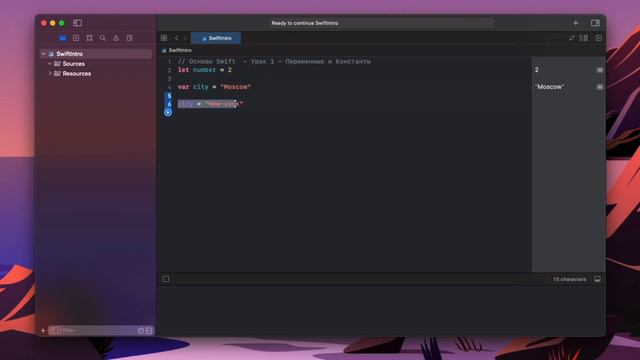The width and height of the screenshot is (640, 360).
Task: Toggle the debug area visibility icon
Action: click(x=597, y=279)
